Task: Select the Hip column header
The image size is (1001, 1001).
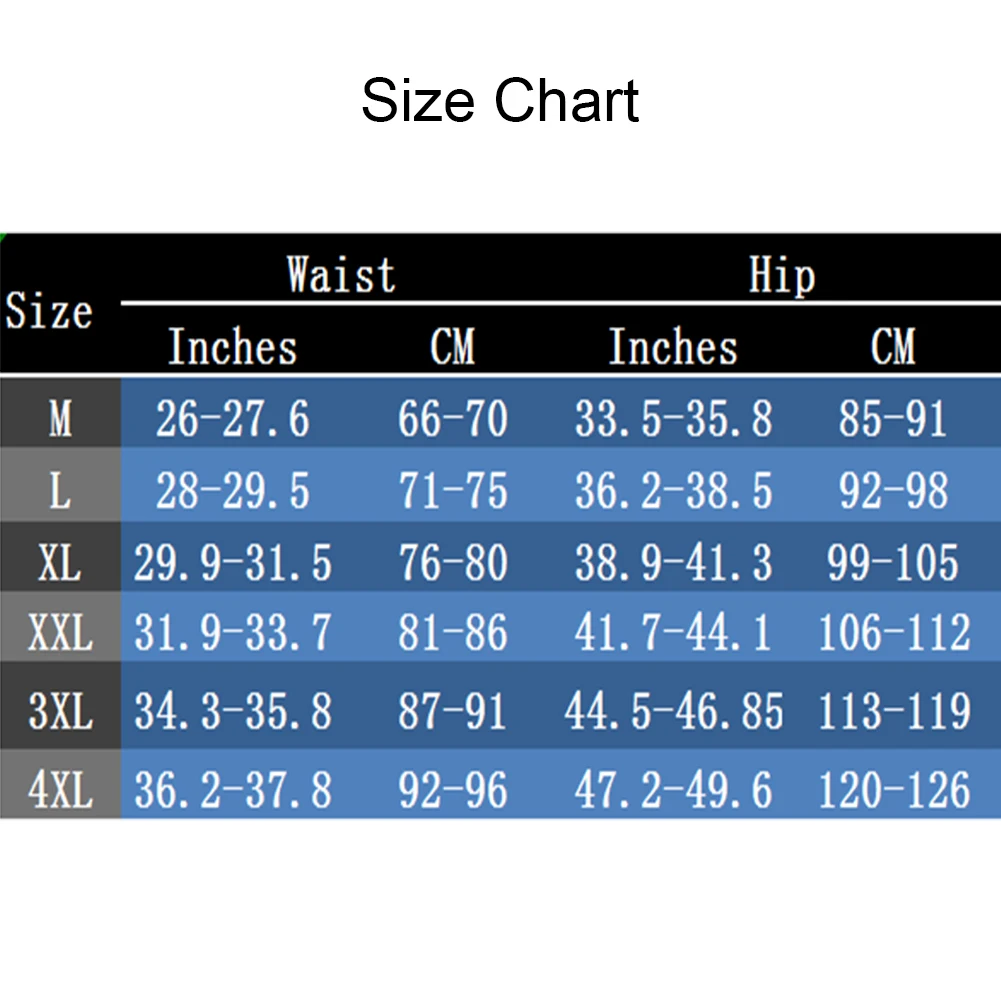Action: pyautogui.click(x=782, y=275)
